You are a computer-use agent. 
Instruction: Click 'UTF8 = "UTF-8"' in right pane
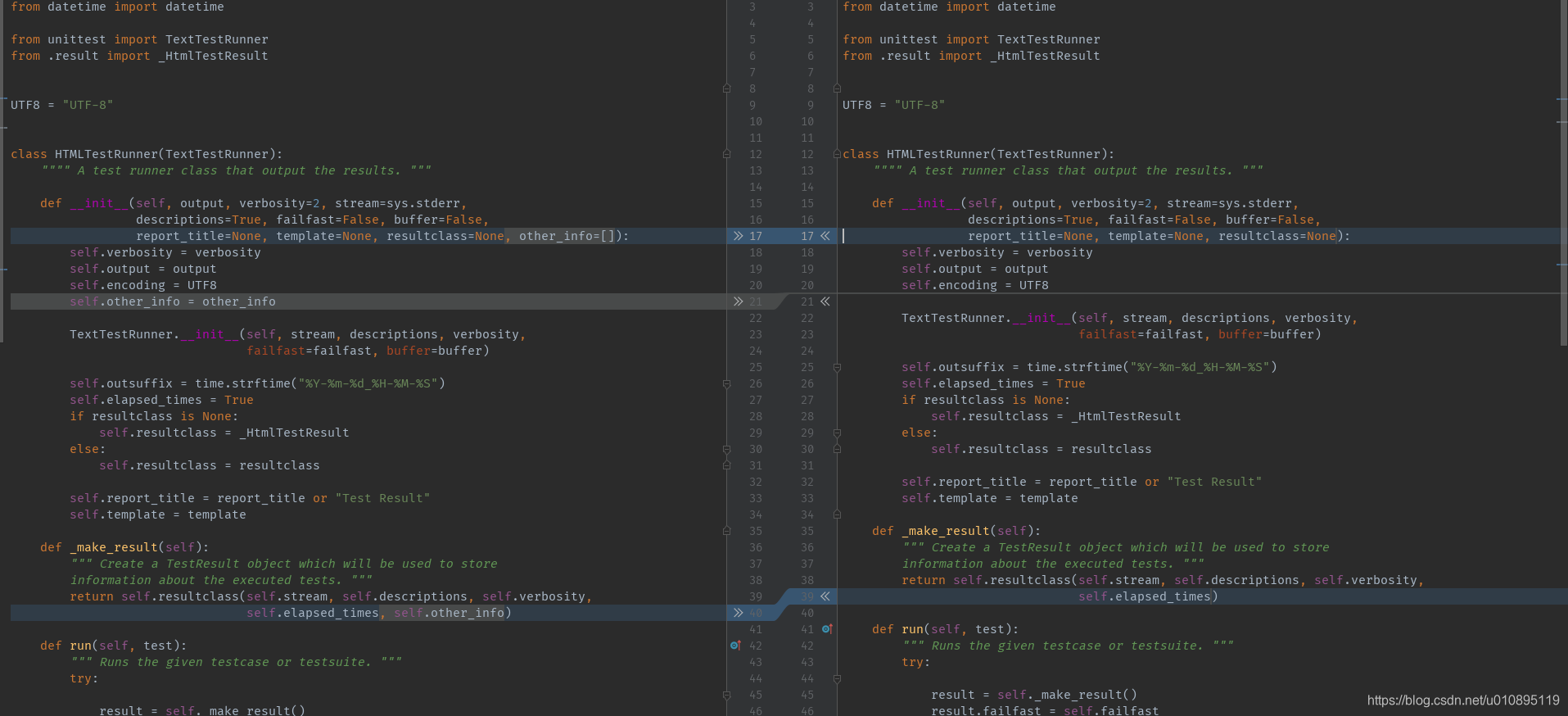pyautogui.click(x=893, y=105)
